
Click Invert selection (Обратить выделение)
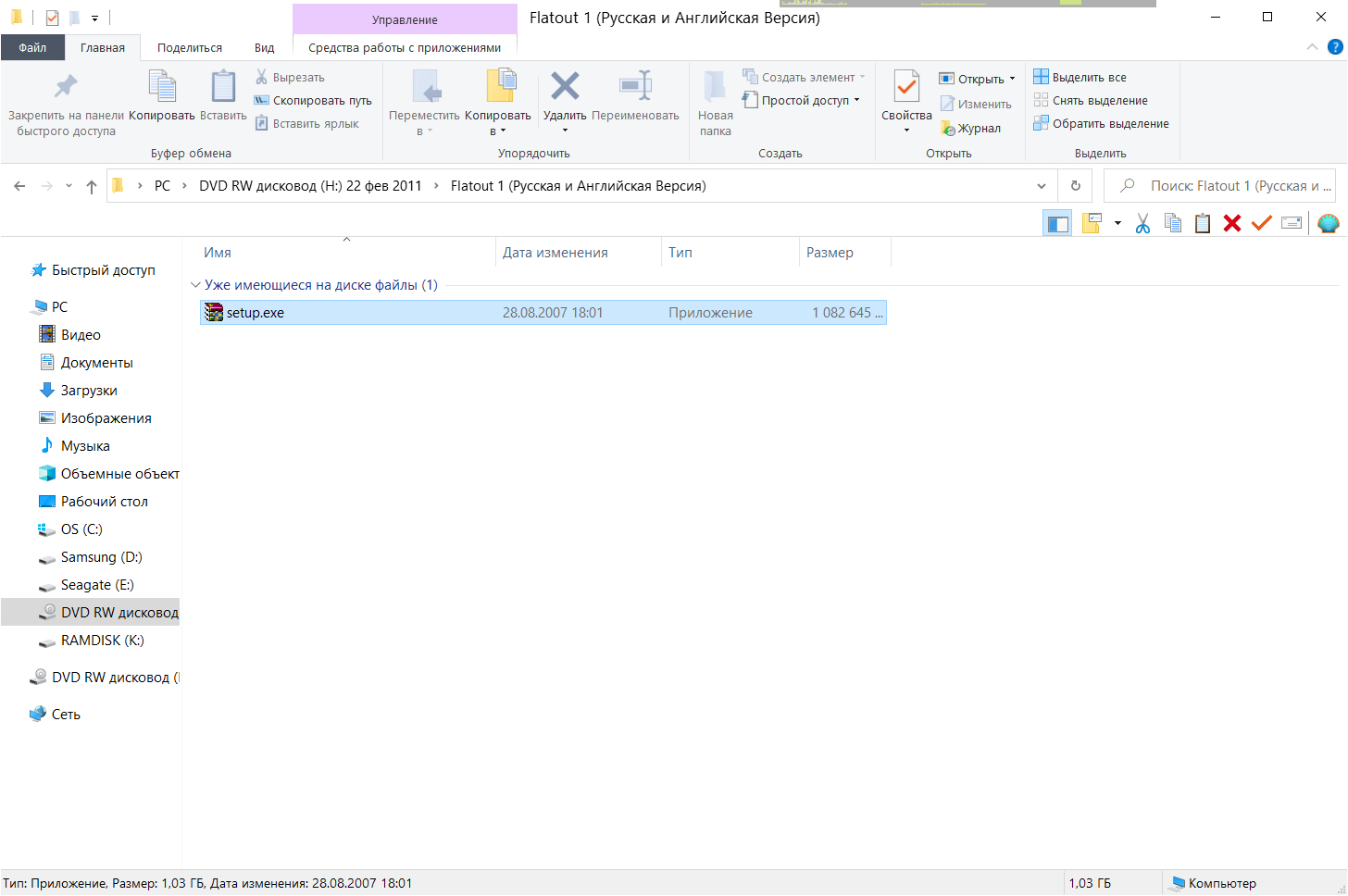tap(1101, 123)
